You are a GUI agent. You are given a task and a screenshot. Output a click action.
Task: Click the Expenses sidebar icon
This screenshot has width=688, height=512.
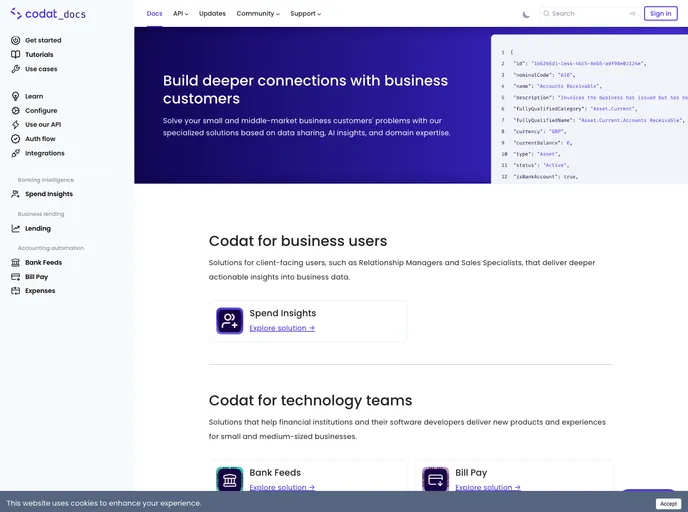(x=15, y=290)
